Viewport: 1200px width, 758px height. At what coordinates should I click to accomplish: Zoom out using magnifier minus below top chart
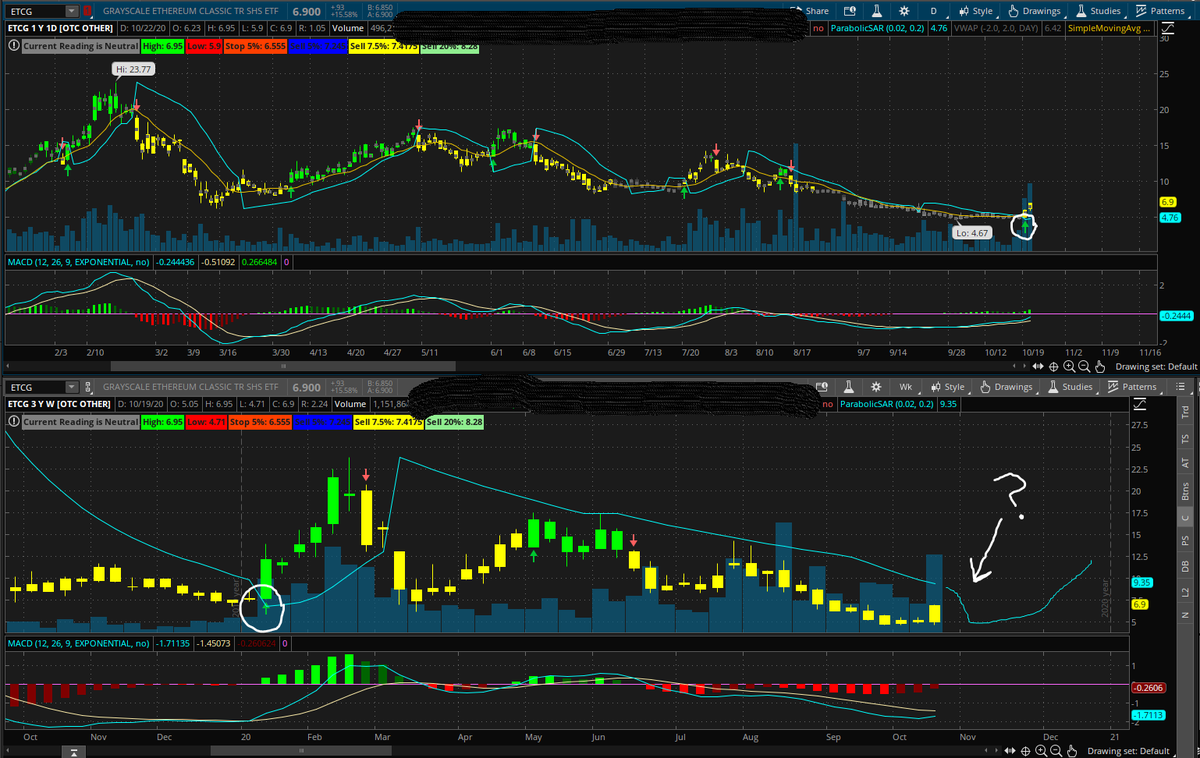click(1084, 366)
